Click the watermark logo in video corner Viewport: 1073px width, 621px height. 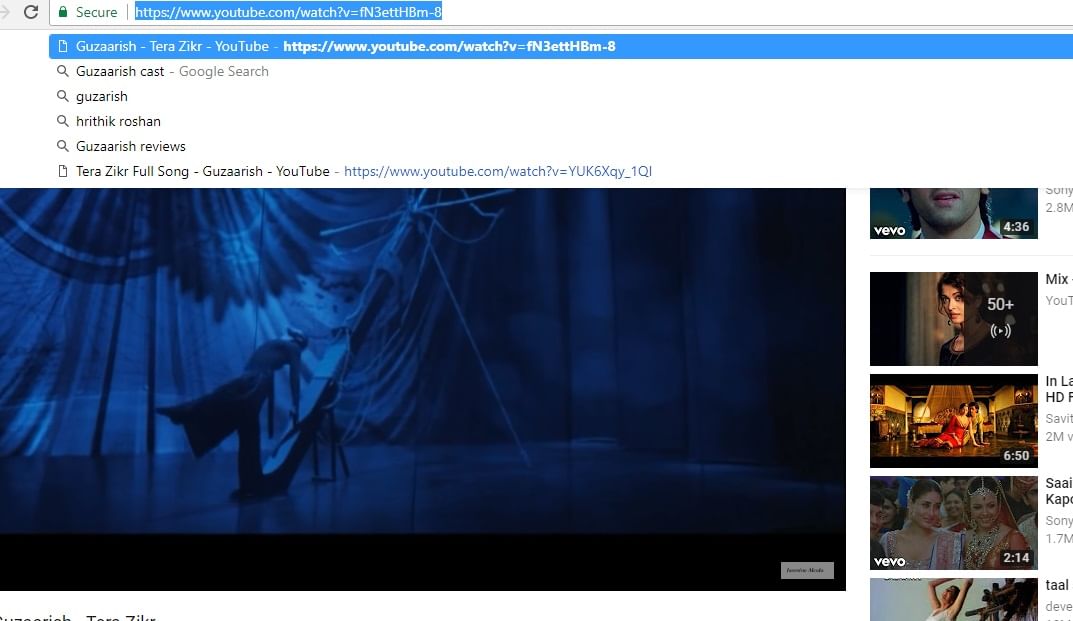pos(806,570)
